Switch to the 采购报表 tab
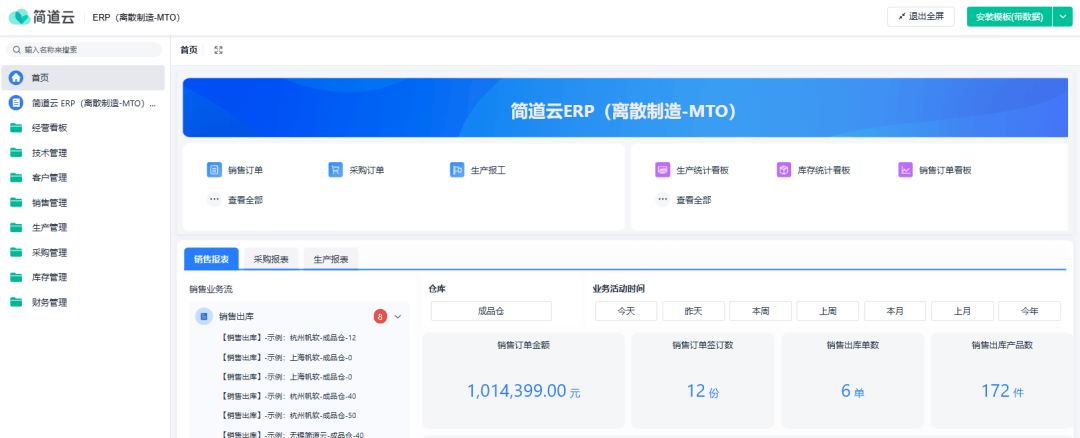 [x=271, y=259]
